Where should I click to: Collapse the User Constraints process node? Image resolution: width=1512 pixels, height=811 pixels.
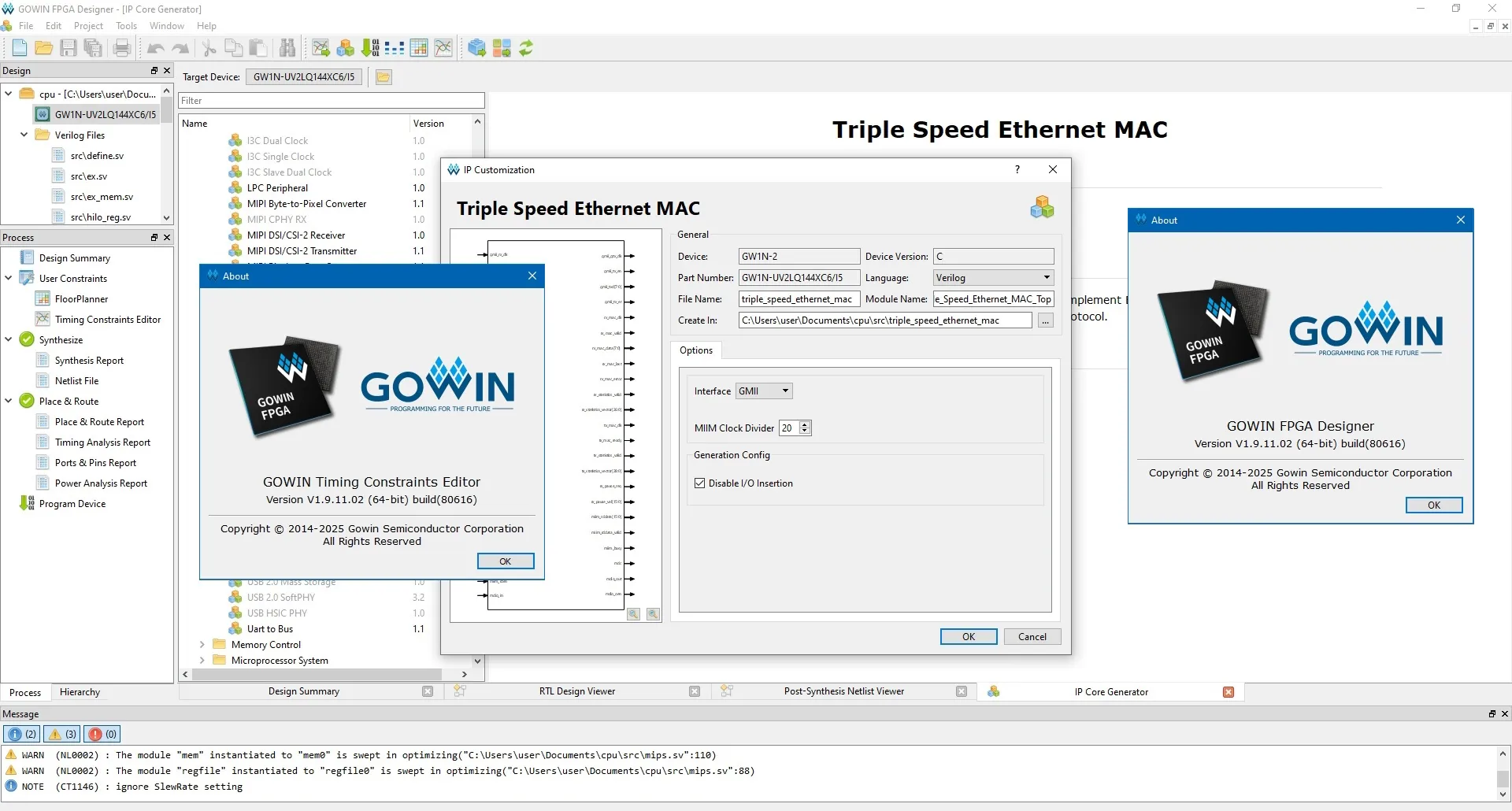(9, 278)
